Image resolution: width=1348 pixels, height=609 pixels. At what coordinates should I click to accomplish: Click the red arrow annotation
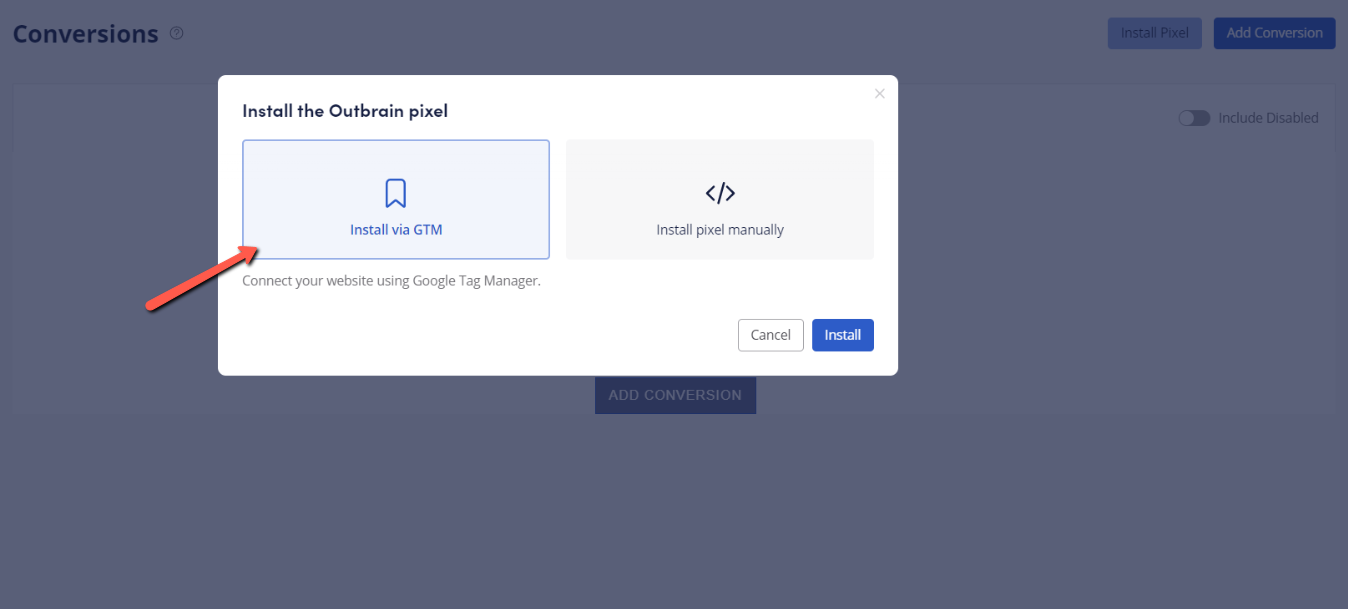click(x=202, y=277)
